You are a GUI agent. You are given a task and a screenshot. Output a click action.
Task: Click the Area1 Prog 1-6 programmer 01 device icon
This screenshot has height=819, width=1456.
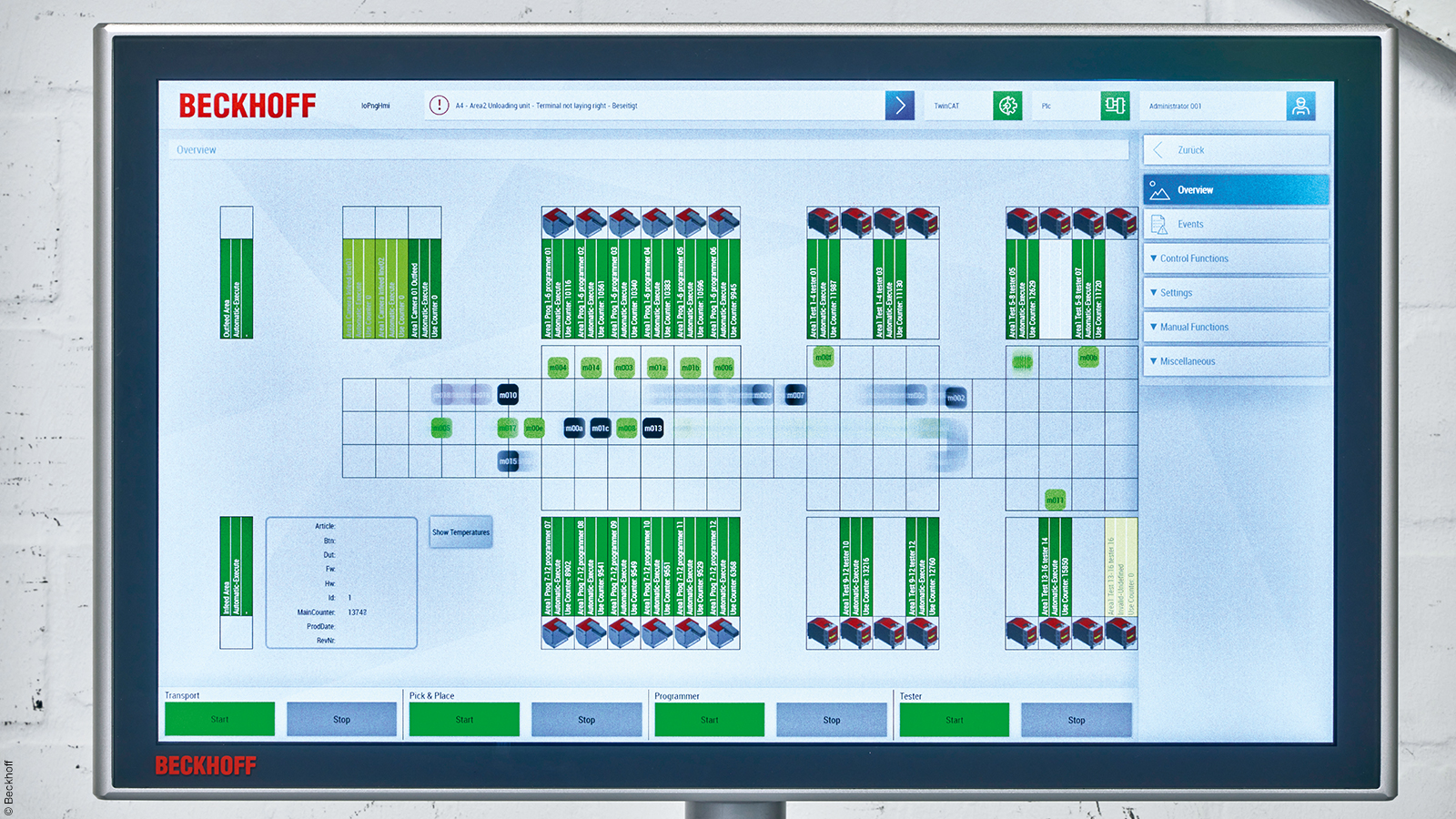tap(556, 221)
